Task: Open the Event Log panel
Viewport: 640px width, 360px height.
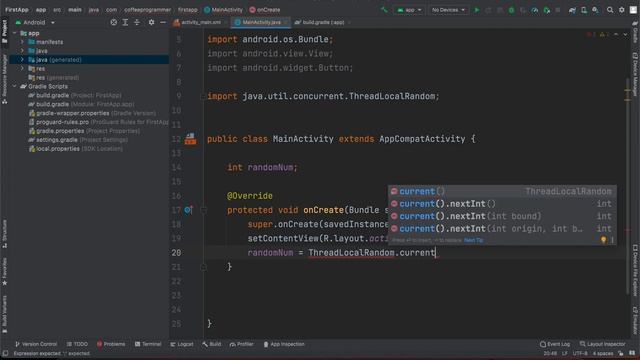Action: [555, 344]
